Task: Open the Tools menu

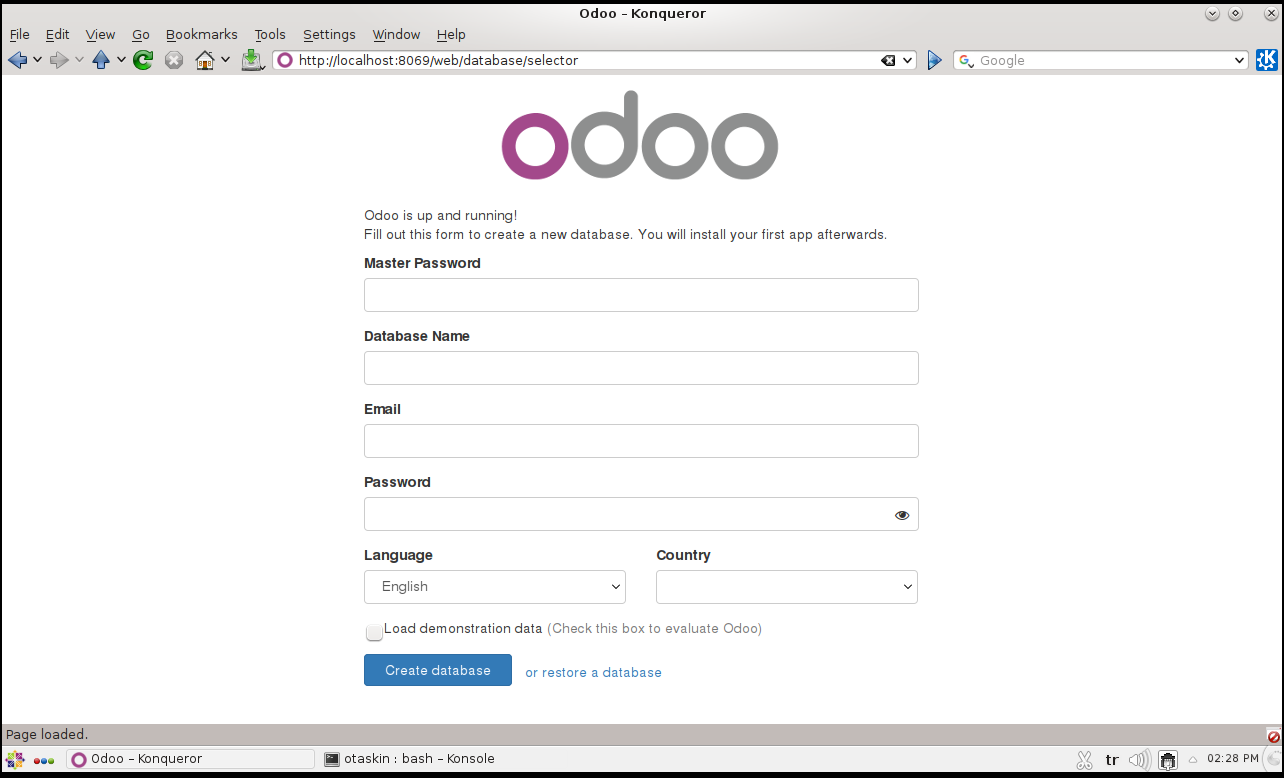Action: pyautogui.click(x=270, y=34)
